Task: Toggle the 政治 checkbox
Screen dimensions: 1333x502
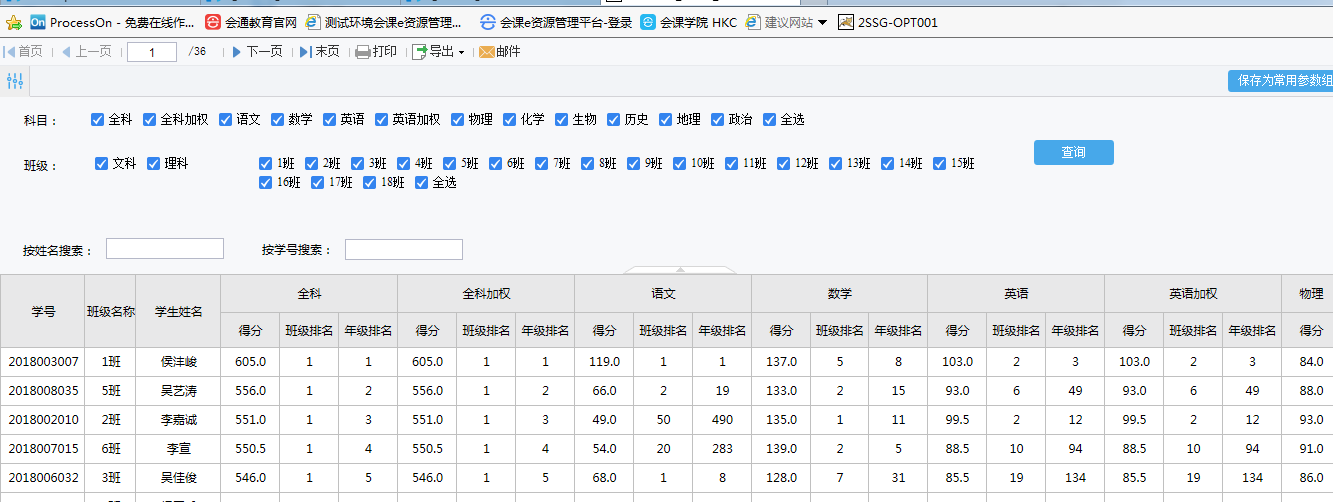Action: click(718, 119)
